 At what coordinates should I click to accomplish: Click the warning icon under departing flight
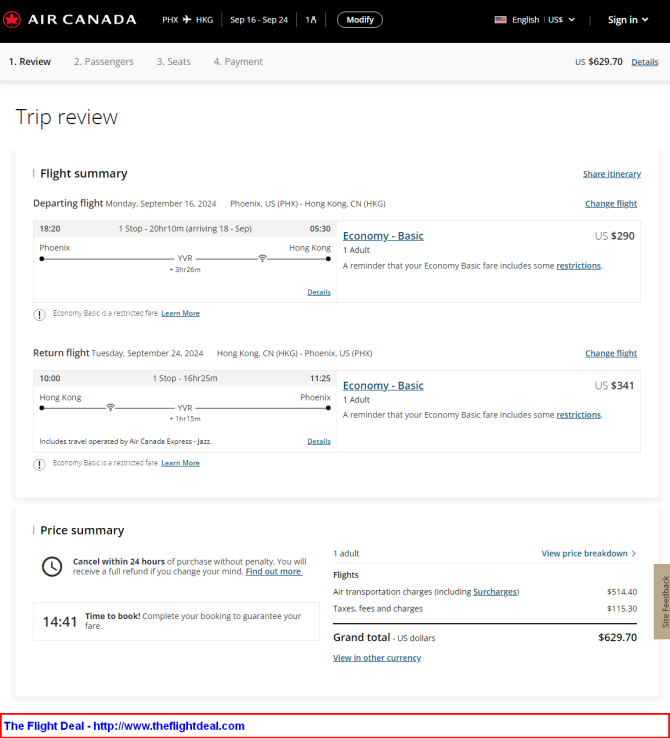[x=40, y=314]
